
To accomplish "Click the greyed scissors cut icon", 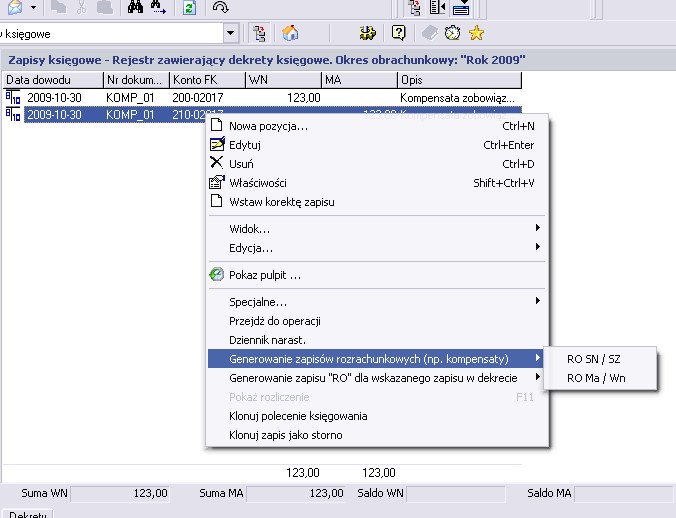I will tap(81, 7).
